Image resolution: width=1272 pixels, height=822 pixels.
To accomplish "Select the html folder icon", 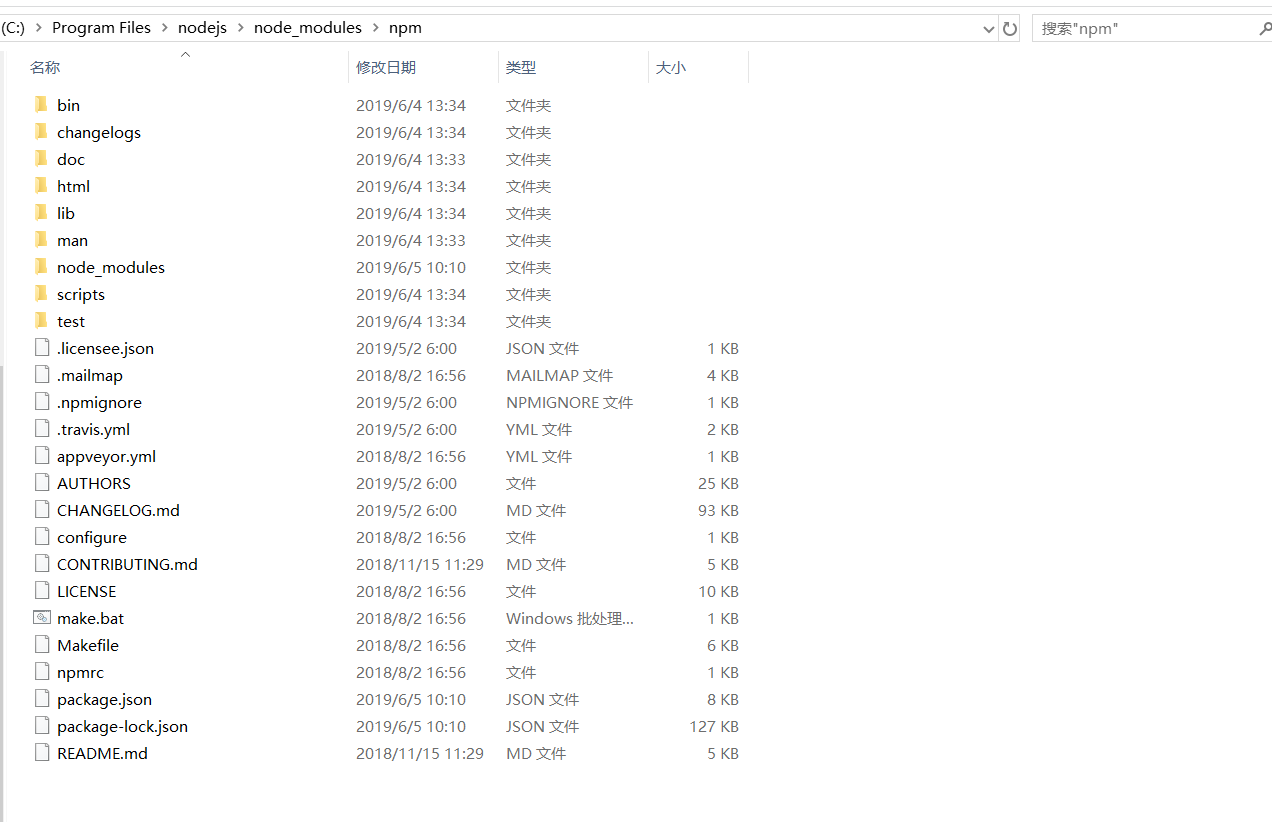I will click(x=41, y=186).
